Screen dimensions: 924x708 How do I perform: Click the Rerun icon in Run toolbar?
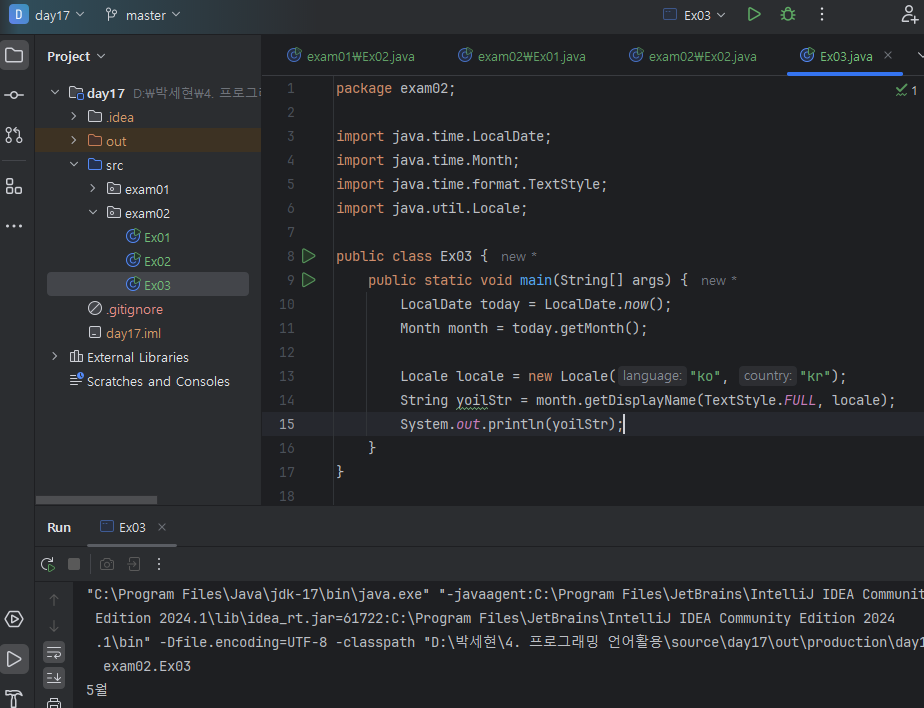click(x=47, y=564)
